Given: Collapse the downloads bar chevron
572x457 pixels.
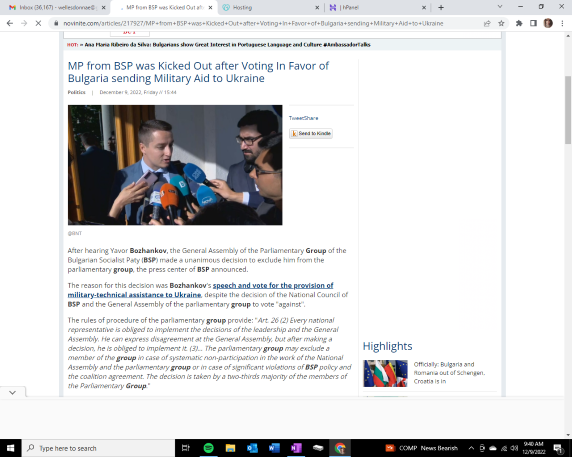Looking at the screenshot, I should (x=13, y=393).
